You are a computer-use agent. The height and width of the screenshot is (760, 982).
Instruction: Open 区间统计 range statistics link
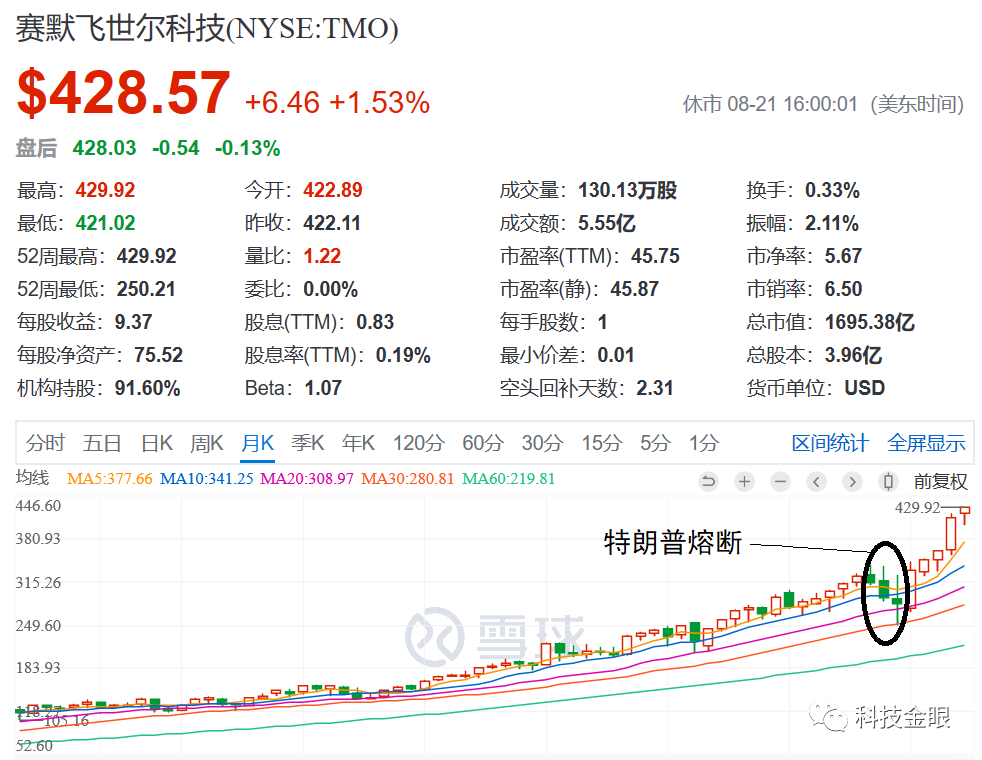pos(830,443)
